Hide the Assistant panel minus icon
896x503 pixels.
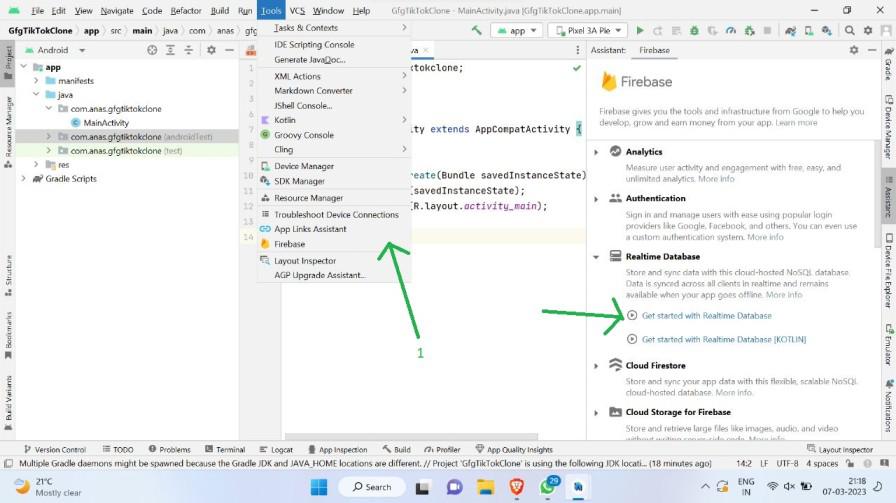coord(872,50)
